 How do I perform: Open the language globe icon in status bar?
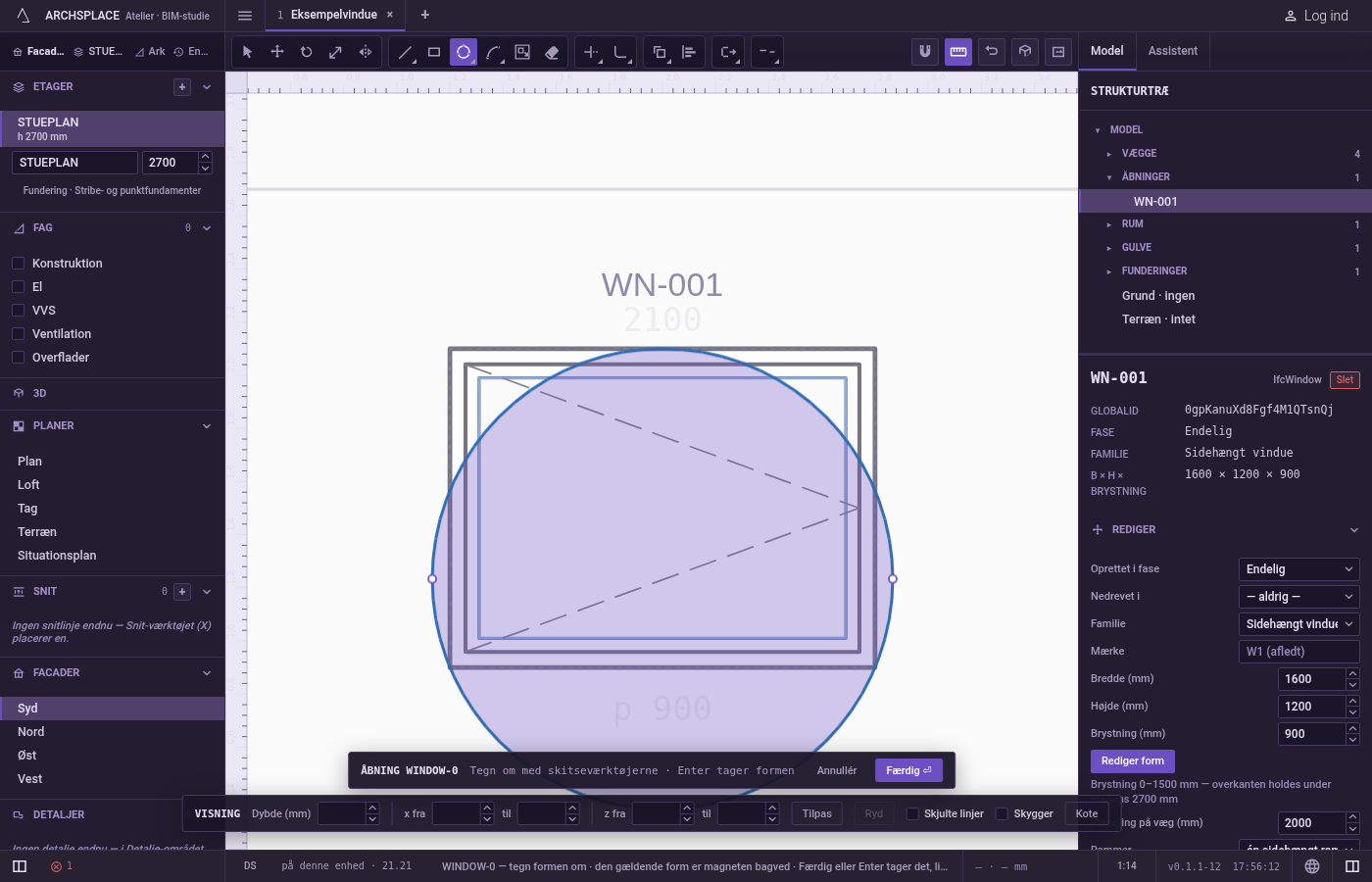click(x=1312, y=866)
